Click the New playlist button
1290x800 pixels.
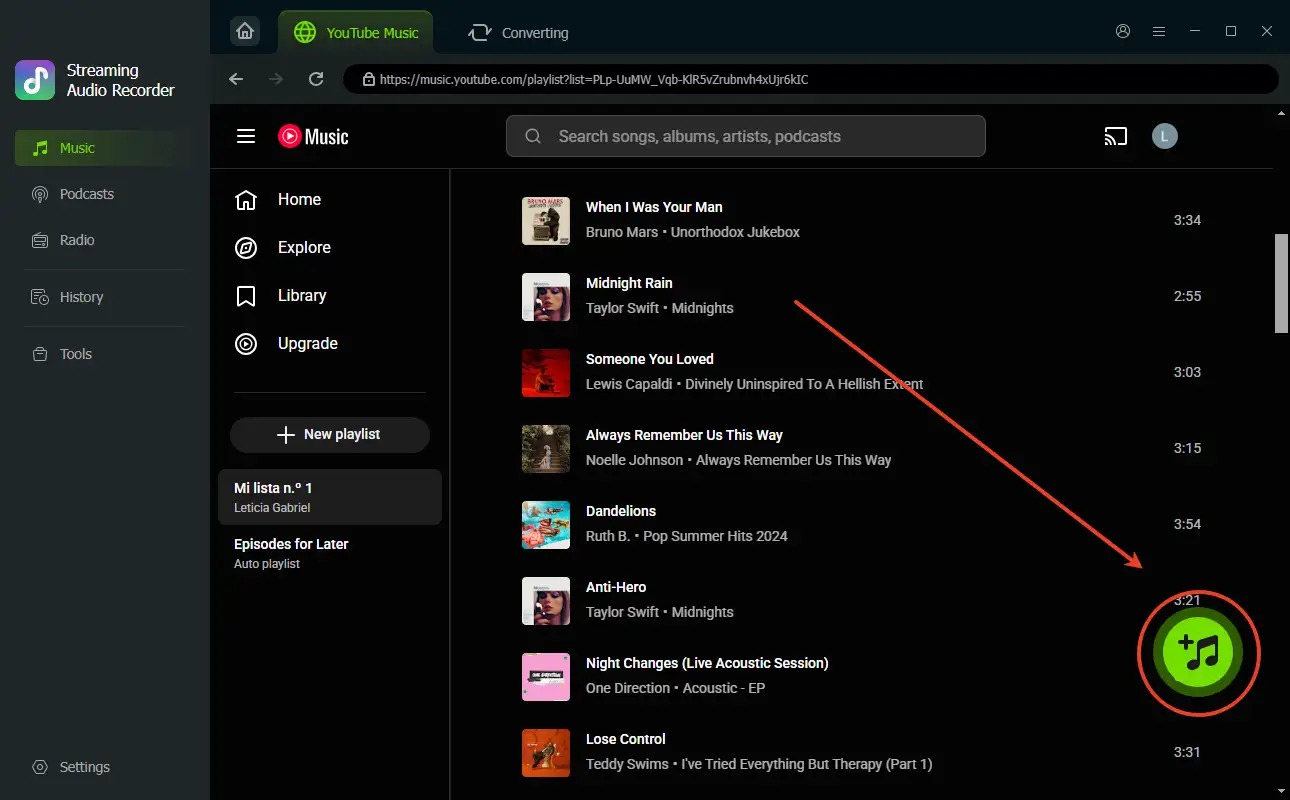pyautogui.click(x=330, y=435)
